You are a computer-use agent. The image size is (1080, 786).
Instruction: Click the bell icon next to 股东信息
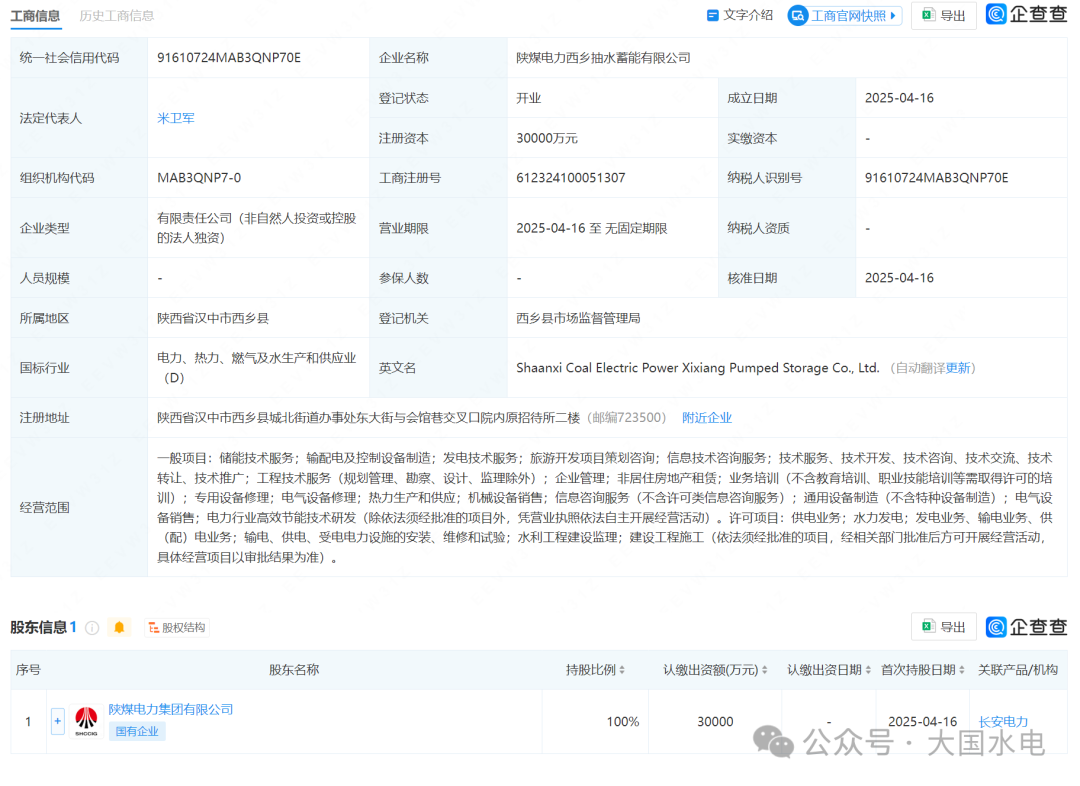[120, 627]
